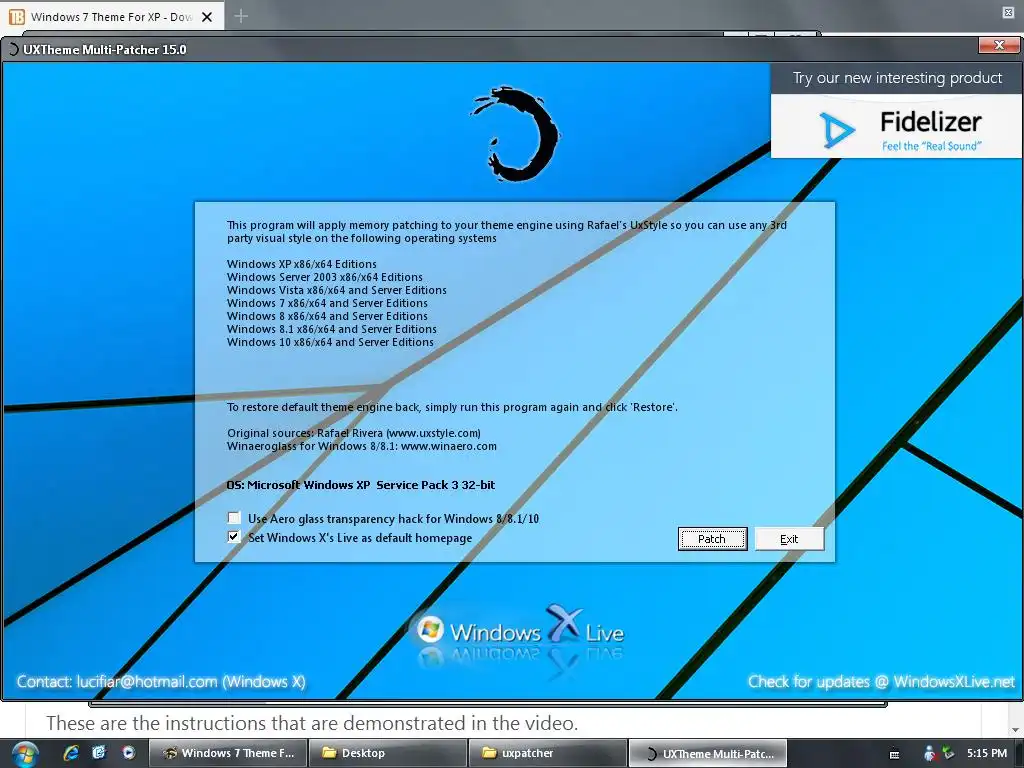Open the Windows Start menu orb
The height and width of the screenshot is (768, 1024).
pos(24,754)
